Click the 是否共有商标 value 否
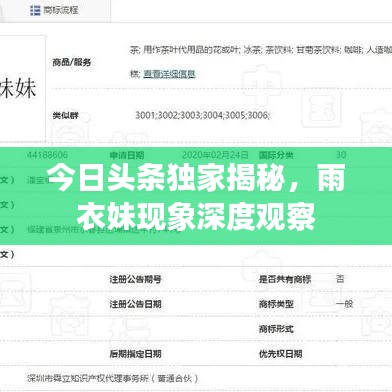Image resolution: width=392 pixels, height=392 pixels. 340,279
